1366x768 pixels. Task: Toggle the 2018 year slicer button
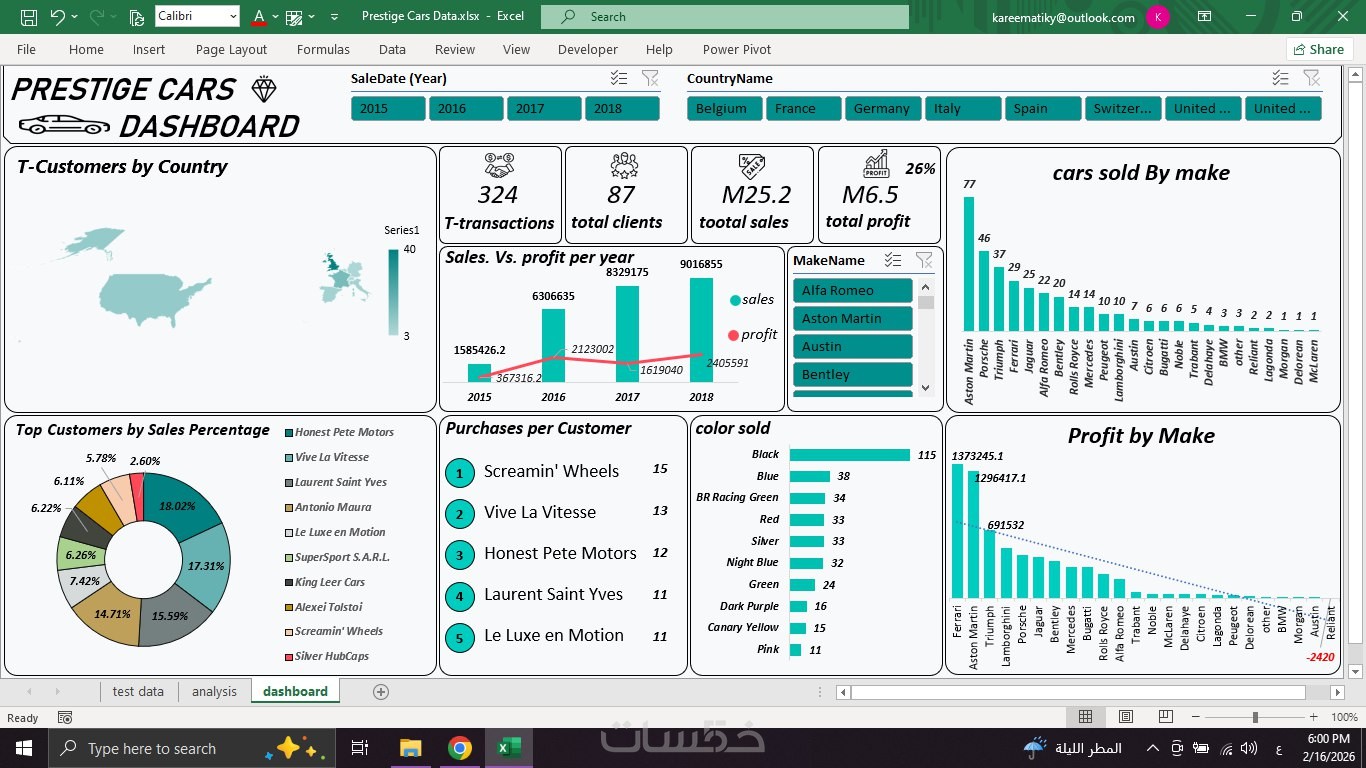[x=622, y=108]
